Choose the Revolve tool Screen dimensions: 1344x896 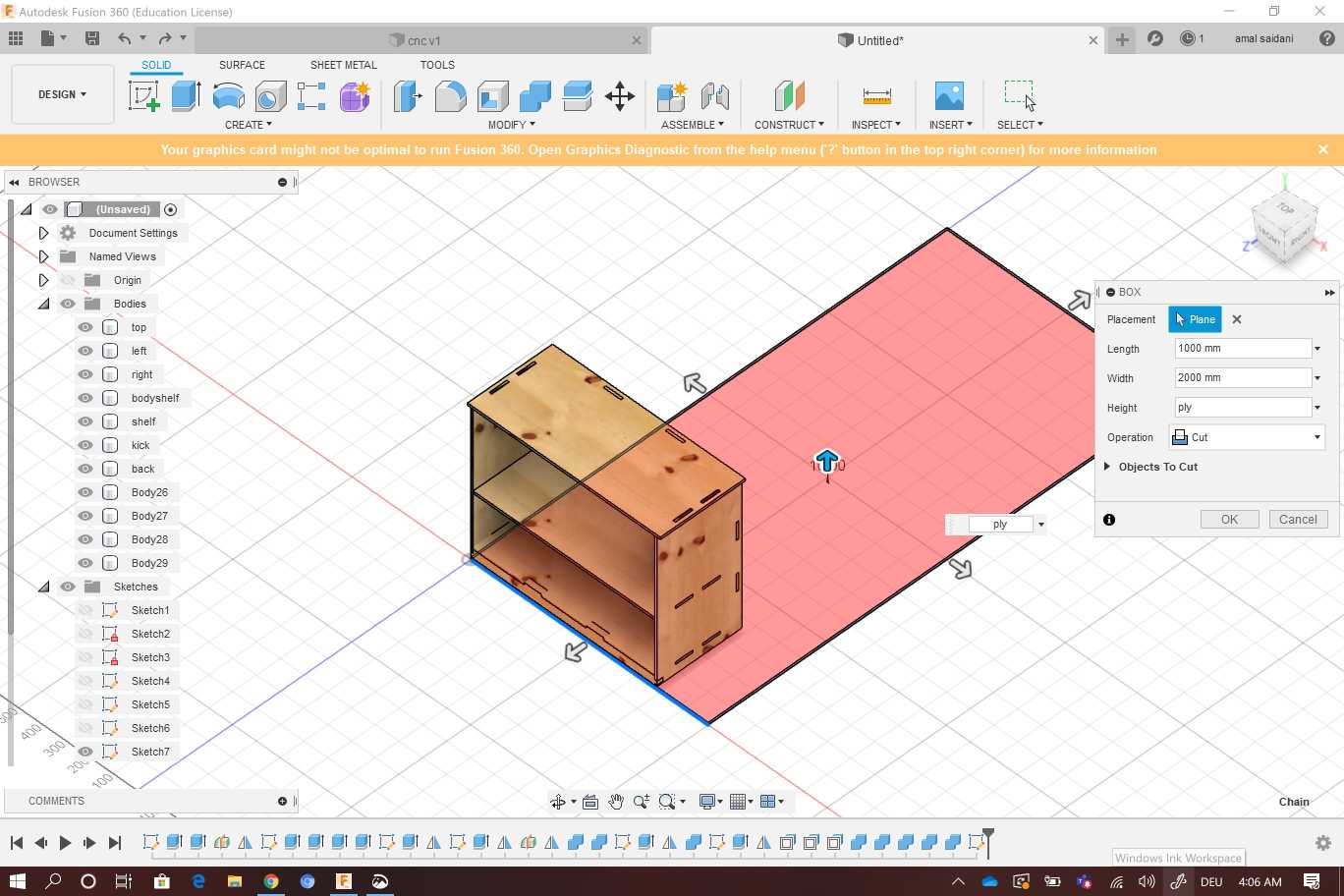(228, 96)
